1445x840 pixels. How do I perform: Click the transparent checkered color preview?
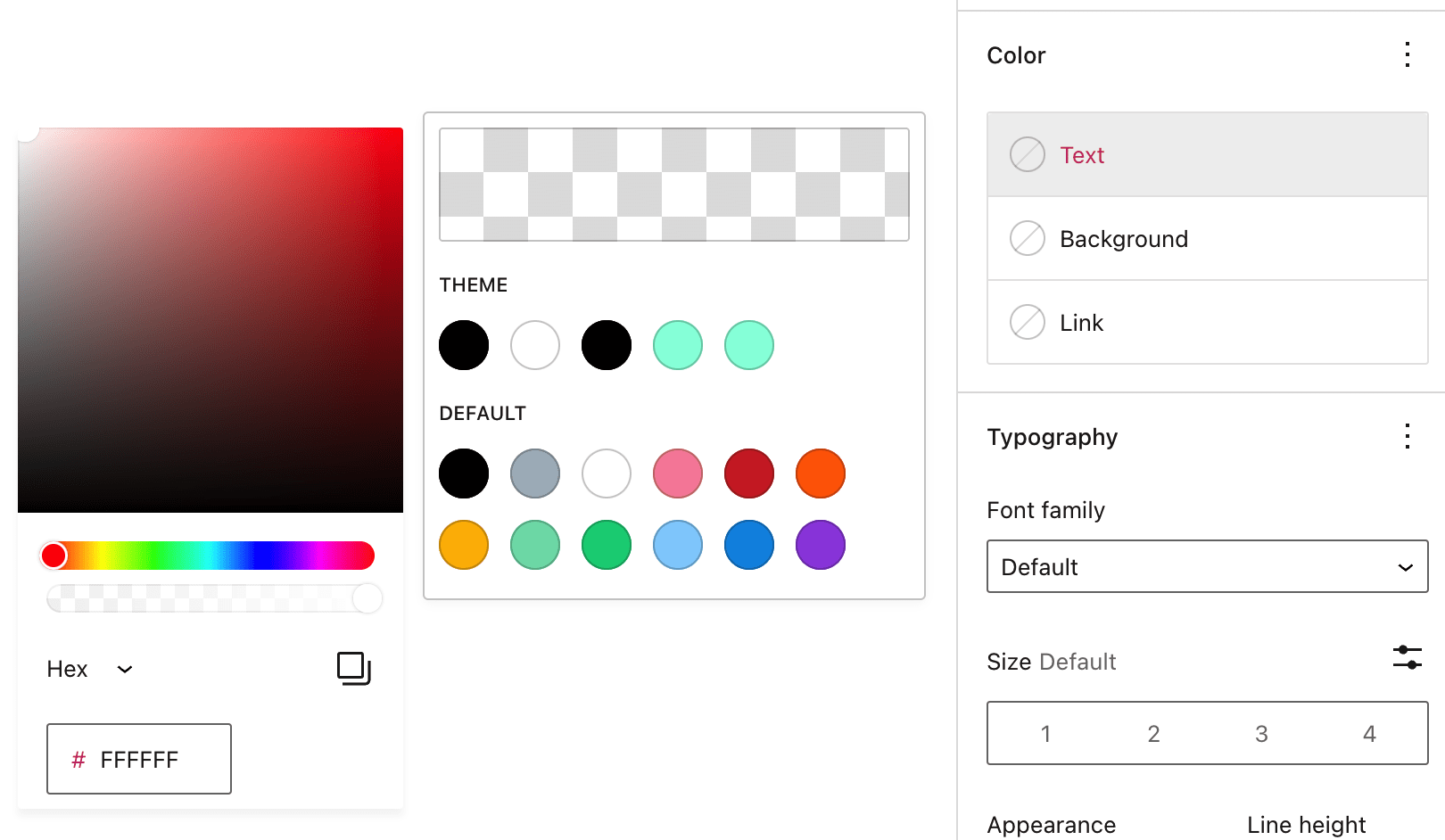point(674,185)
